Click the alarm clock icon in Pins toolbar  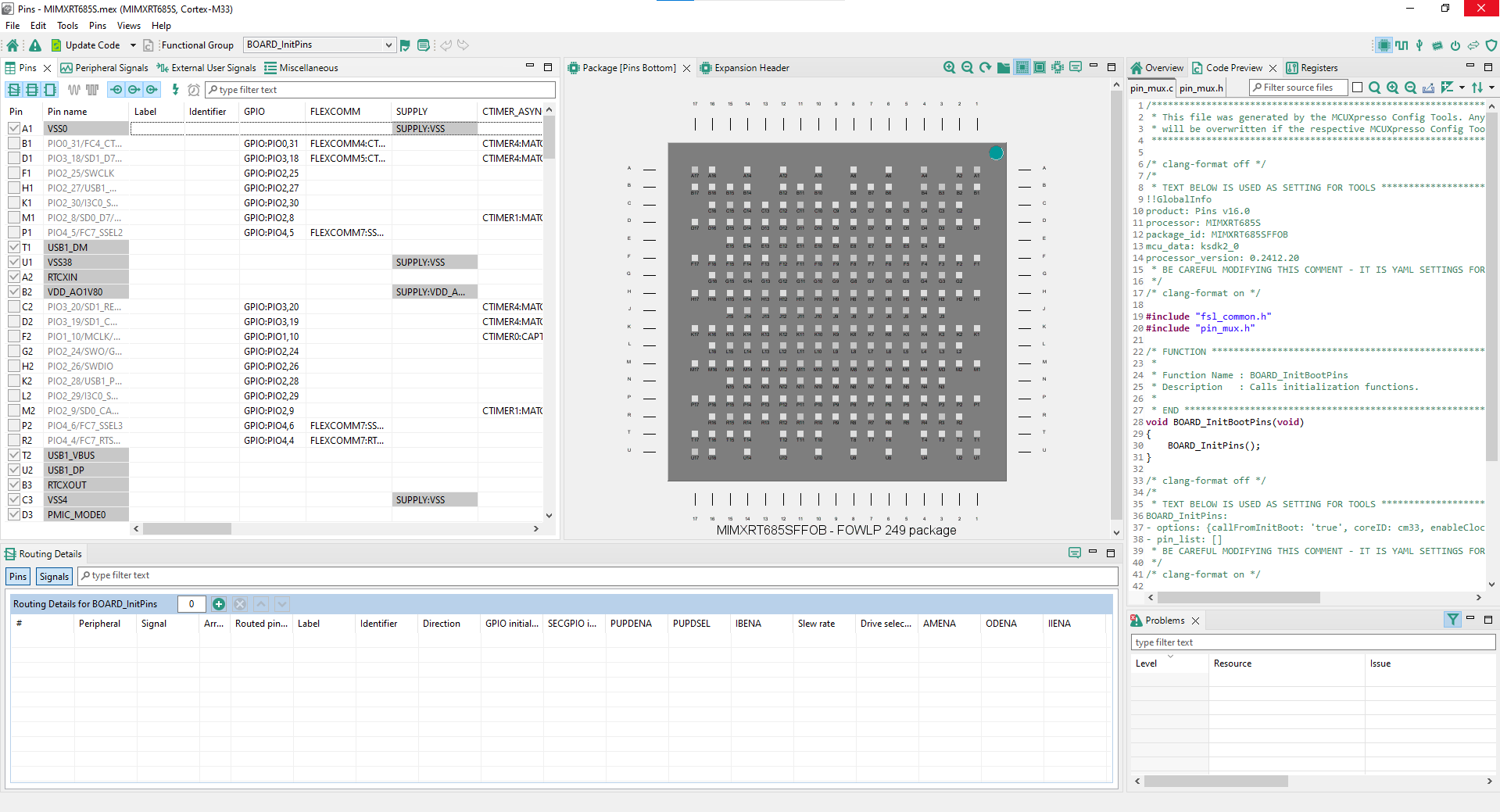pyautogui.click(x=194, y=90)
